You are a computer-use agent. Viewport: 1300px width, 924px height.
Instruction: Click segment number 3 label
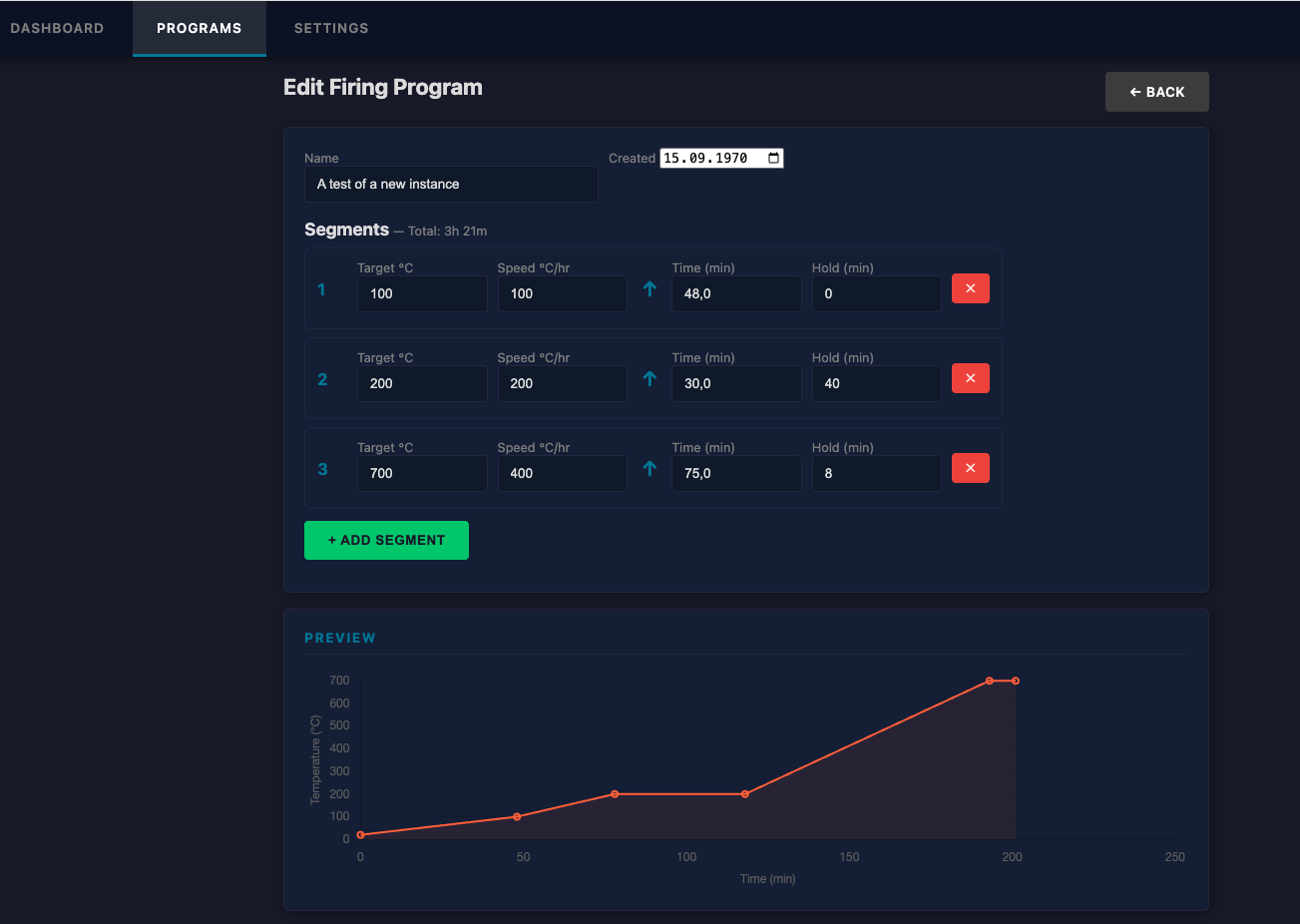[322, 469]
